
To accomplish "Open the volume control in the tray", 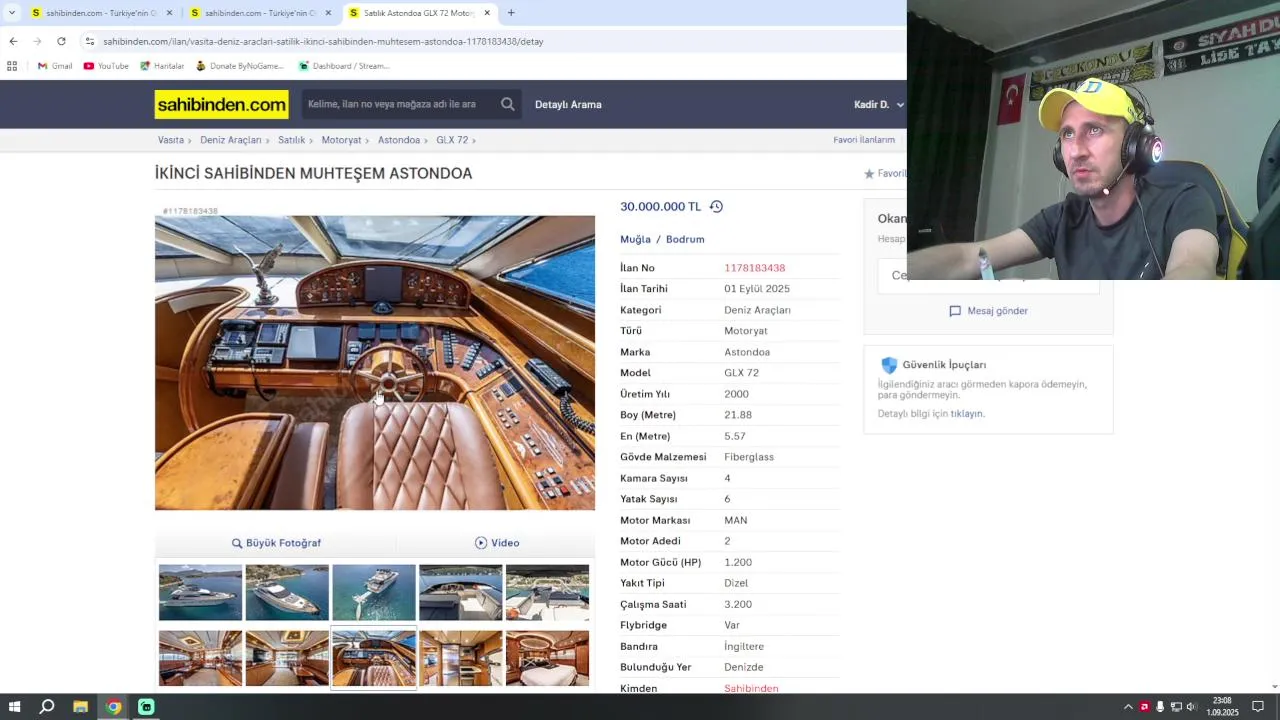I will [x=1191, y=707].
